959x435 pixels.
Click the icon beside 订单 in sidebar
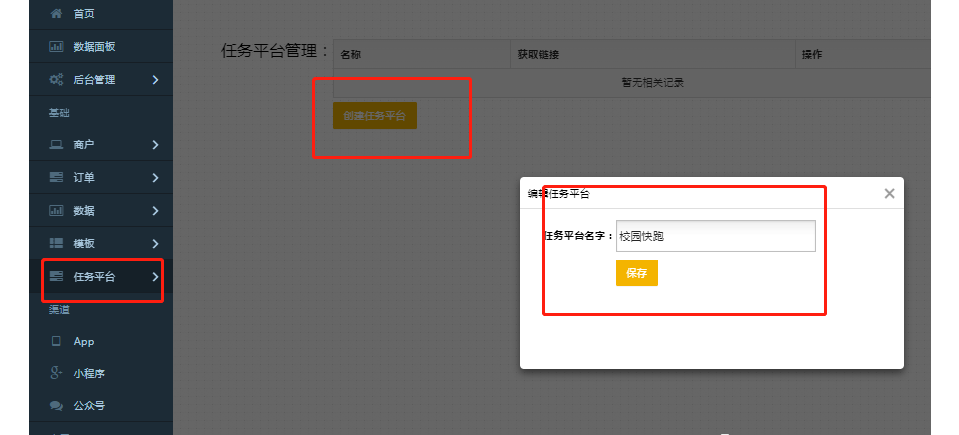pyautogui.click(x=56, y=178)
